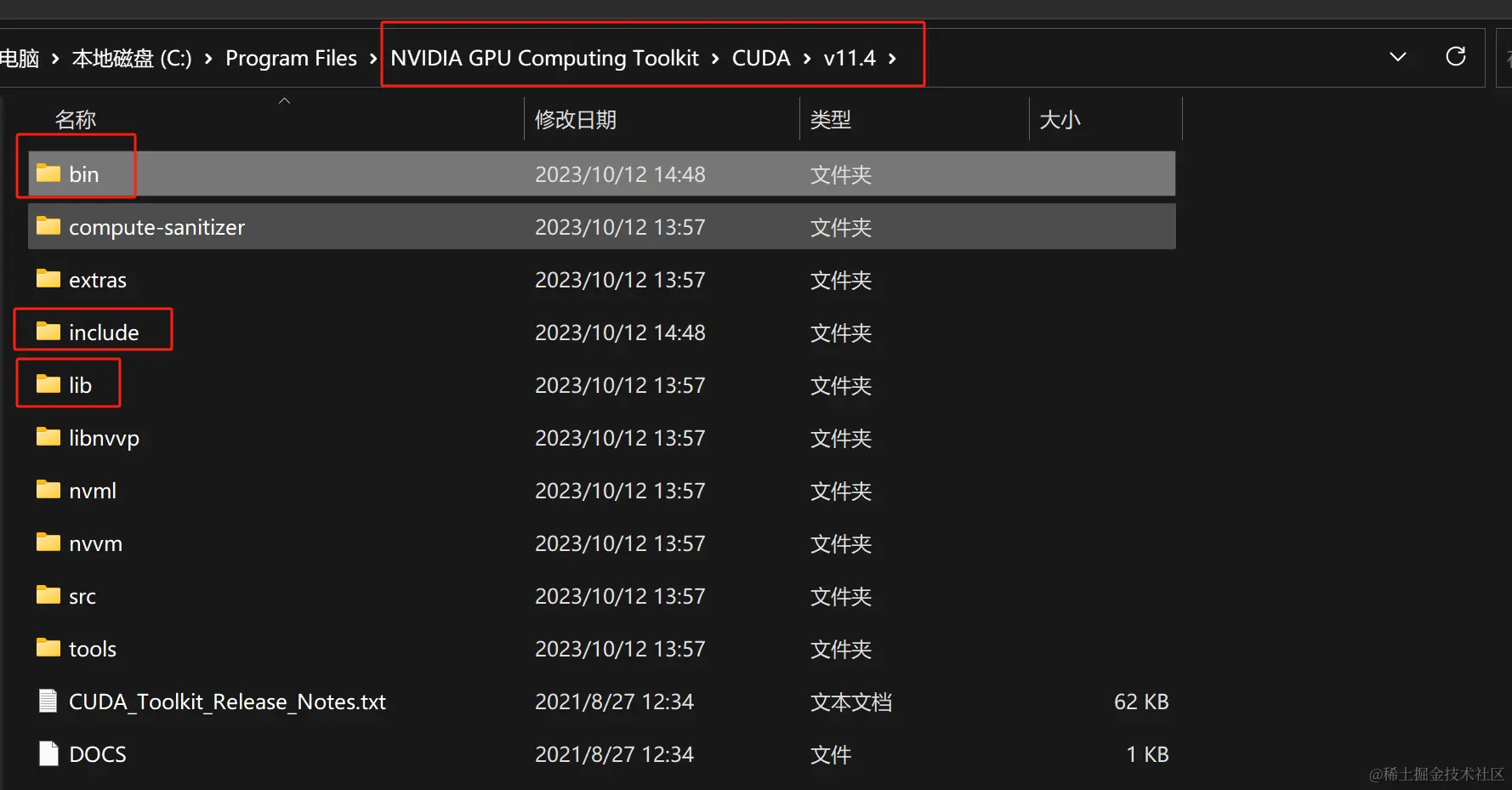Viewport: 1512px width, 790px height.
Task: Click the 文本文档 type cell
Action: pos(851,702)
